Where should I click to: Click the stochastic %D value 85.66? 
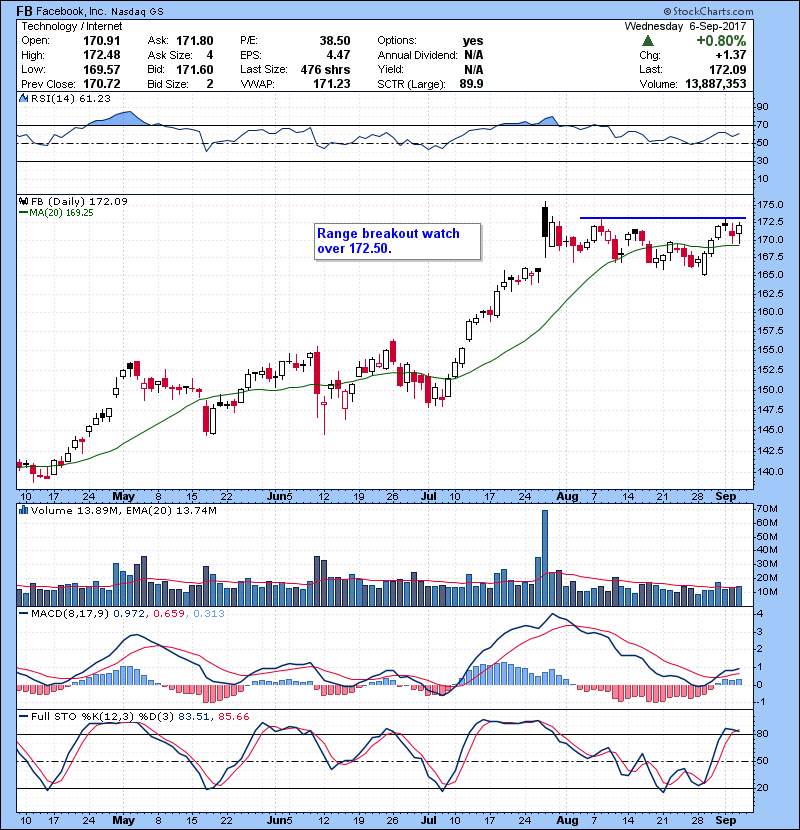[233, 717]
